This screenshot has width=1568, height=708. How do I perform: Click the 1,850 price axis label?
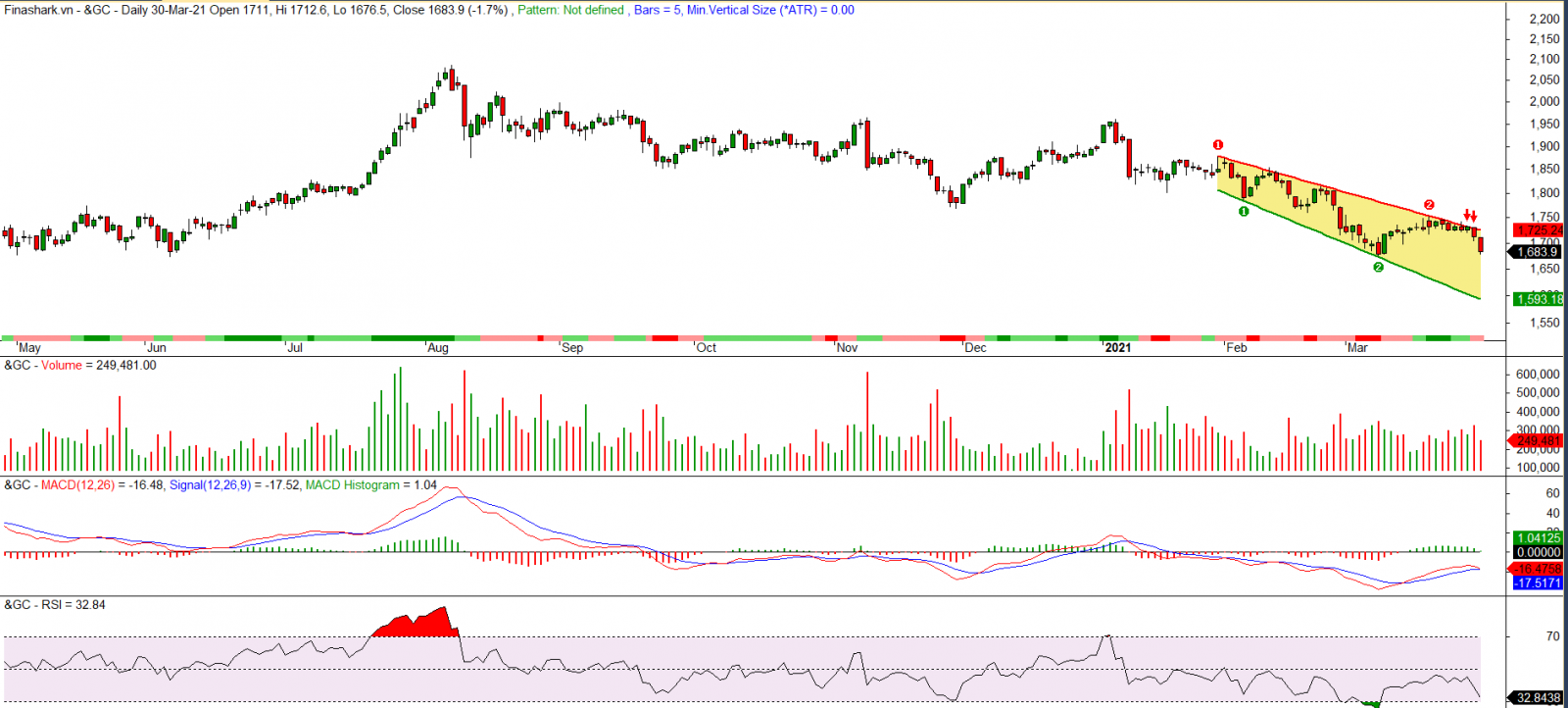(x=1544, y=169)
